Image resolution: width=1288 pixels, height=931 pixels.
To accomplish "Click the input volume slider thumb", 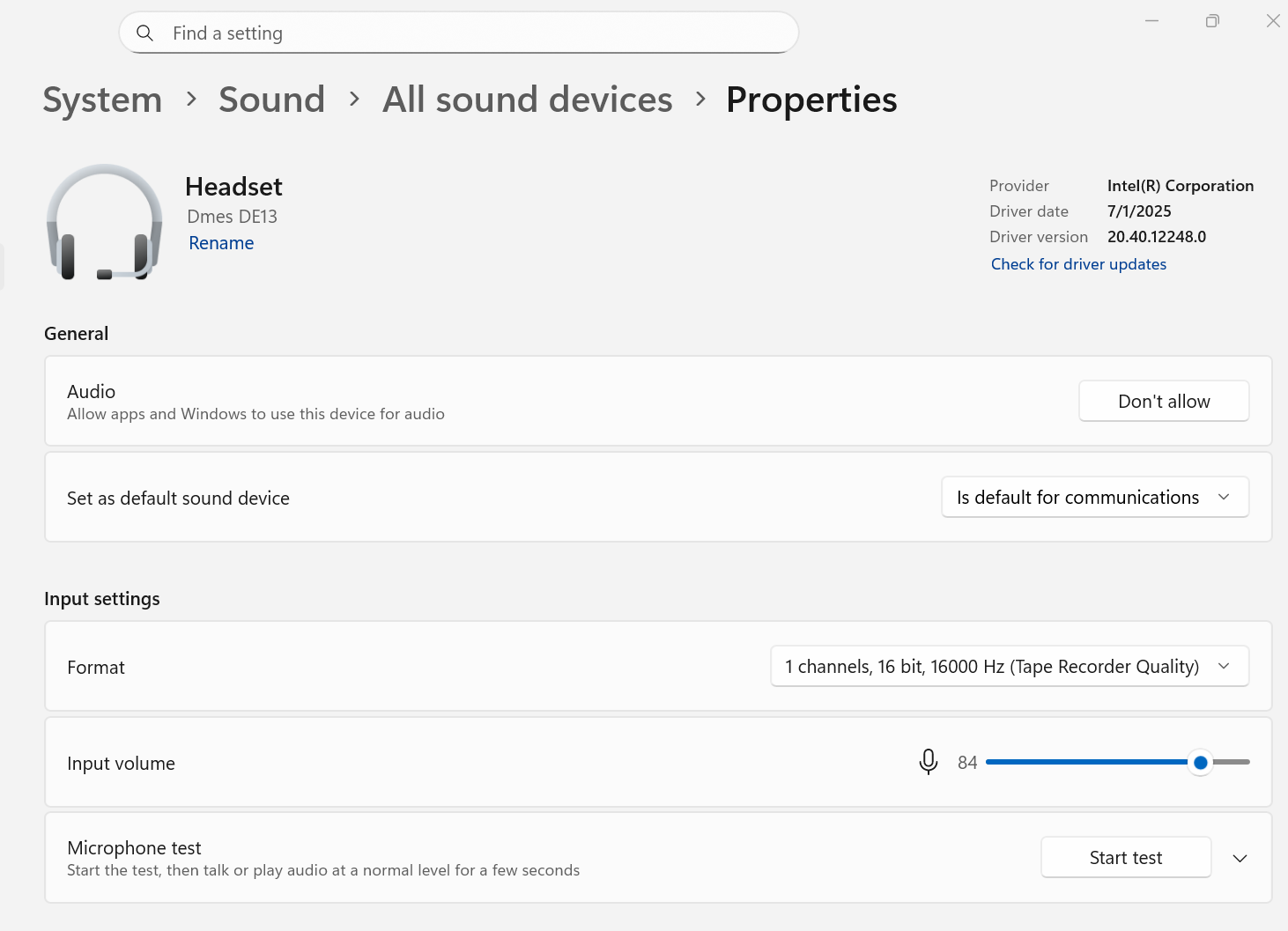I will 1200,763.
